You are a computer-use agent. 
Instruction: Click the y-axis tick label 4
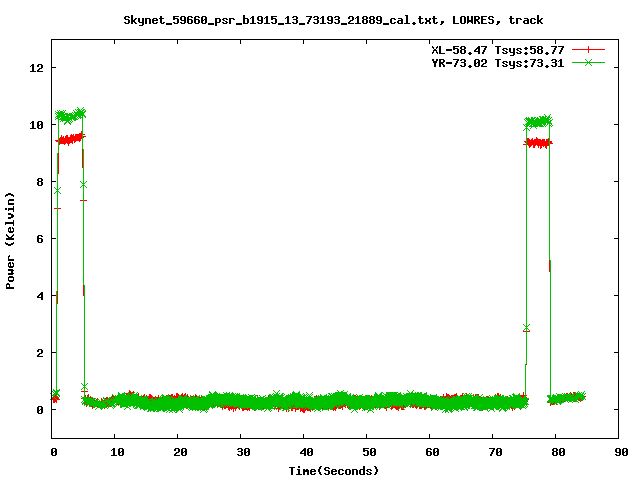tap(40, 296)
